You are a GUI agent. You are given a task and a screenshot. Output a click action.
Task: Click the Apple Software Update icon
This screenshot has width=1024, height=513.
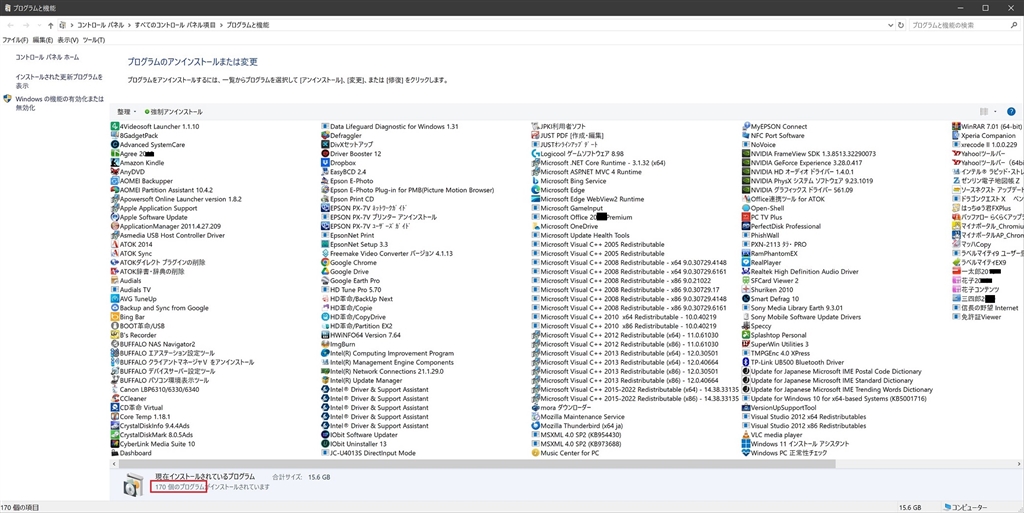(115, 217)
